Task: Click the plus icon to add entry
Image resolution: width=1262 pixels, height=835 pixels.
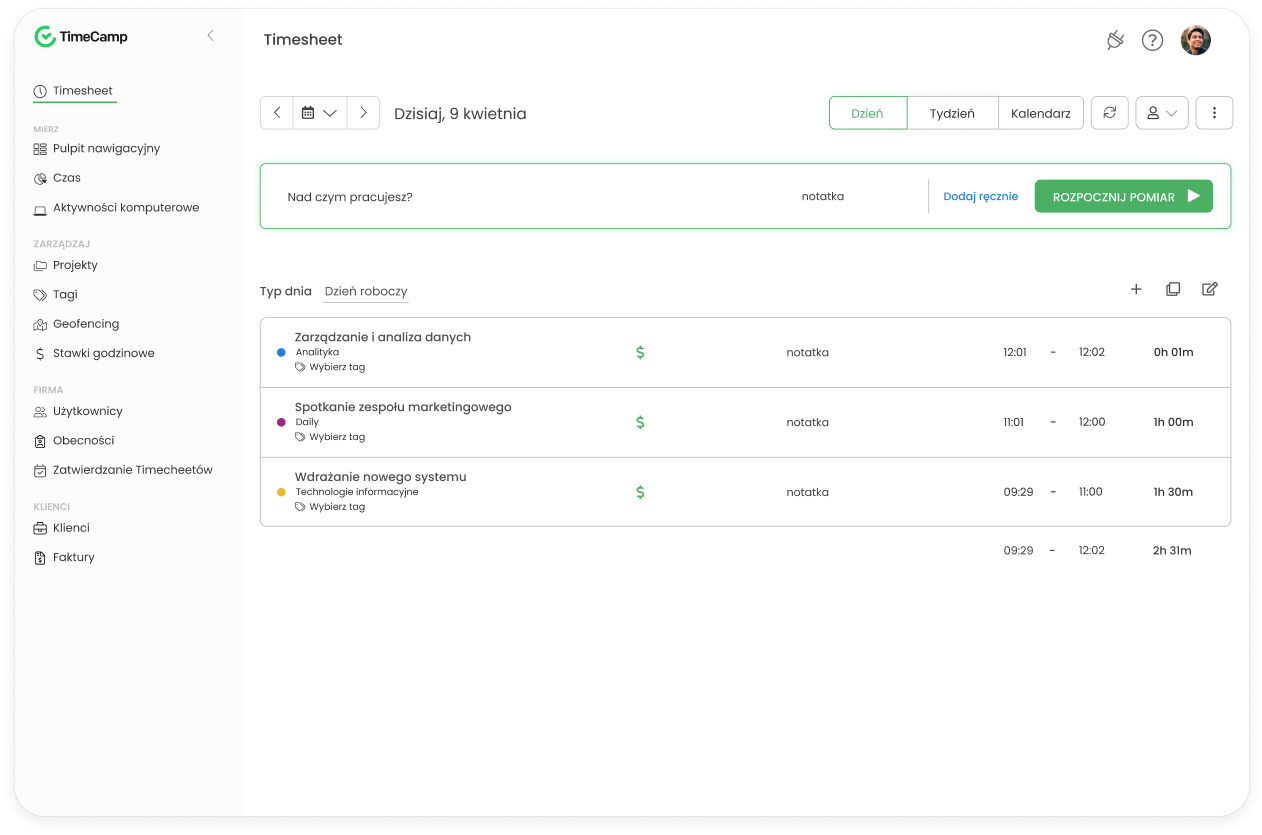Action: click(x=1136, y=289)
